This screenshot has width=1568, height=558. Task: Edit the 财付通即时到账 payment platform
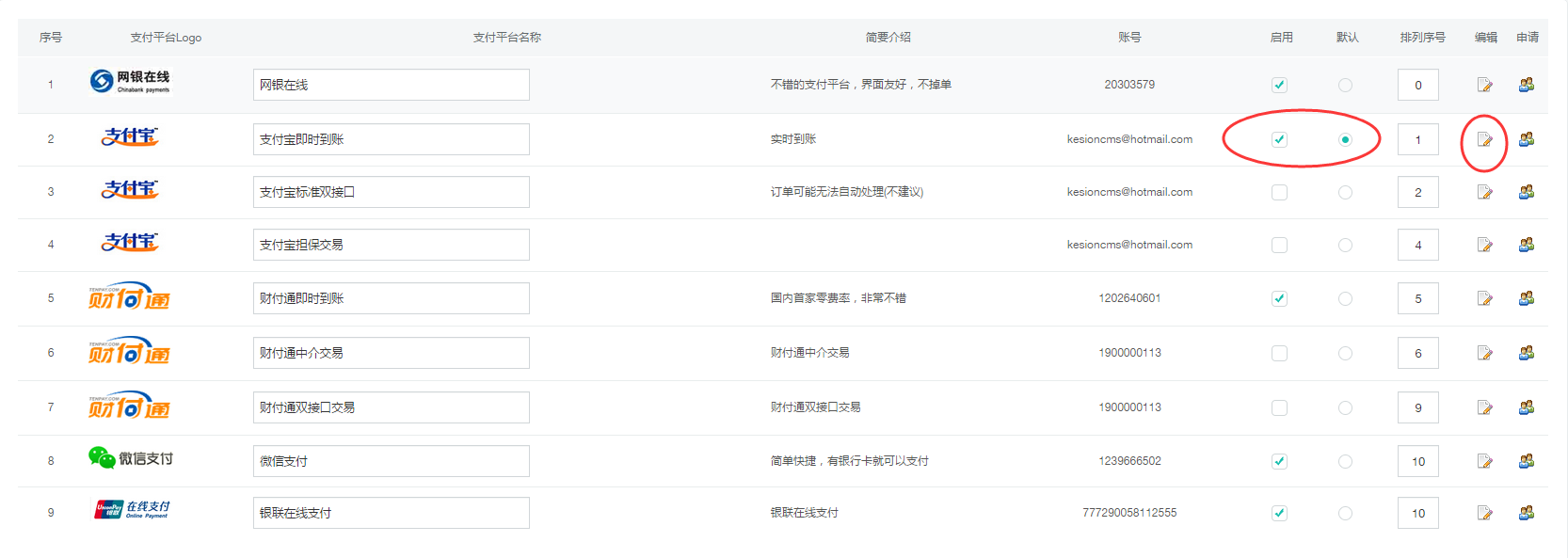(1484, 298)
